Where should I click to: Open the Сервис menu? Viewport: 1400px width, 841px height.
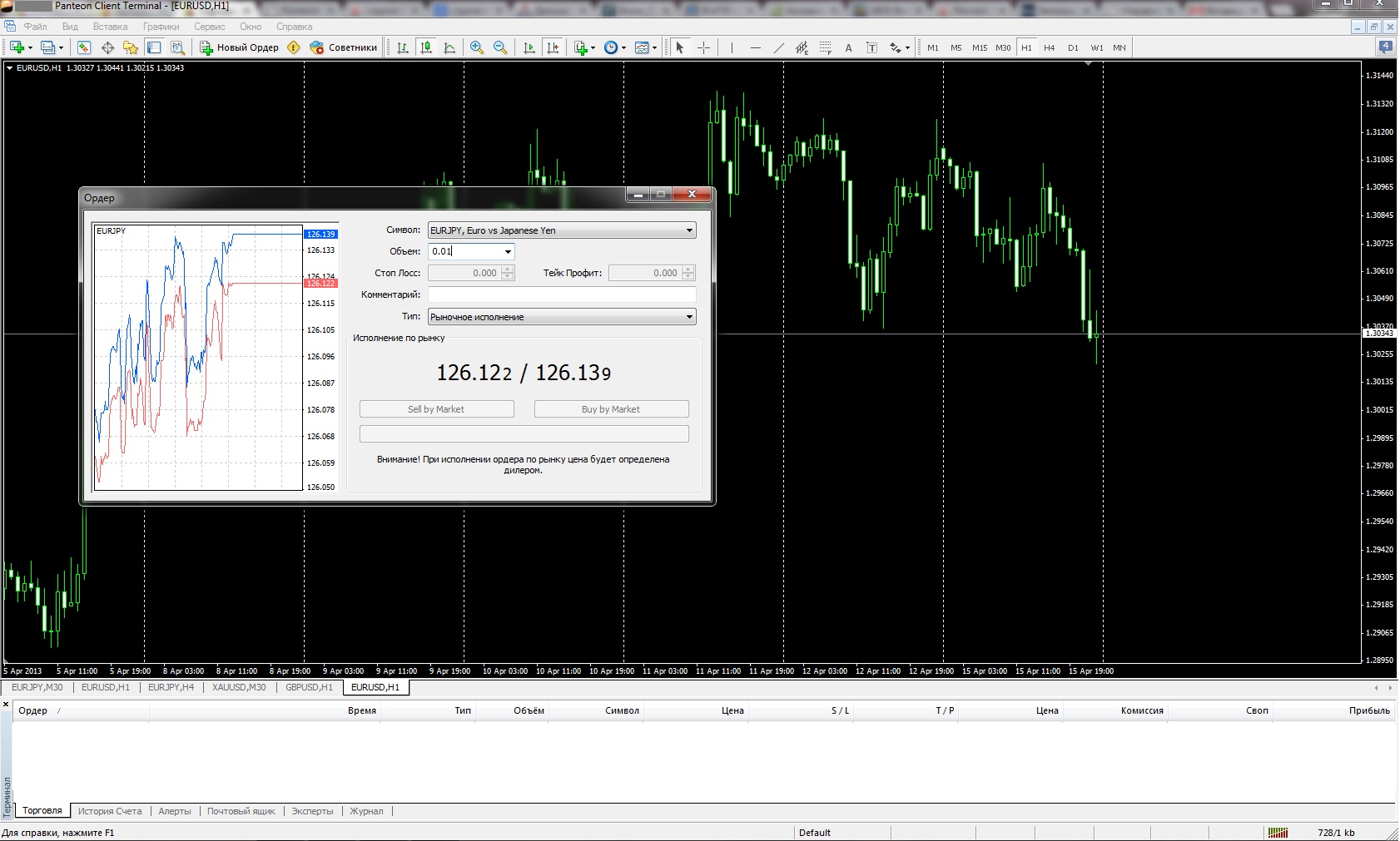pos(209,27)
